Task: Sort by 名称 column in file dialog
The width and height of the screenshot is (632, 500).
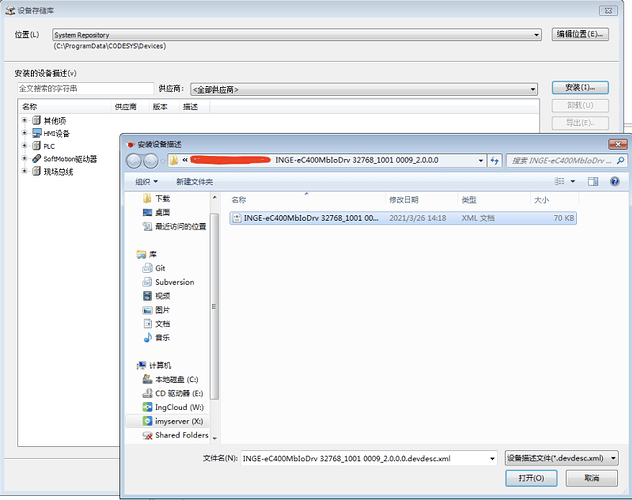Action: (x=239, y=200)
